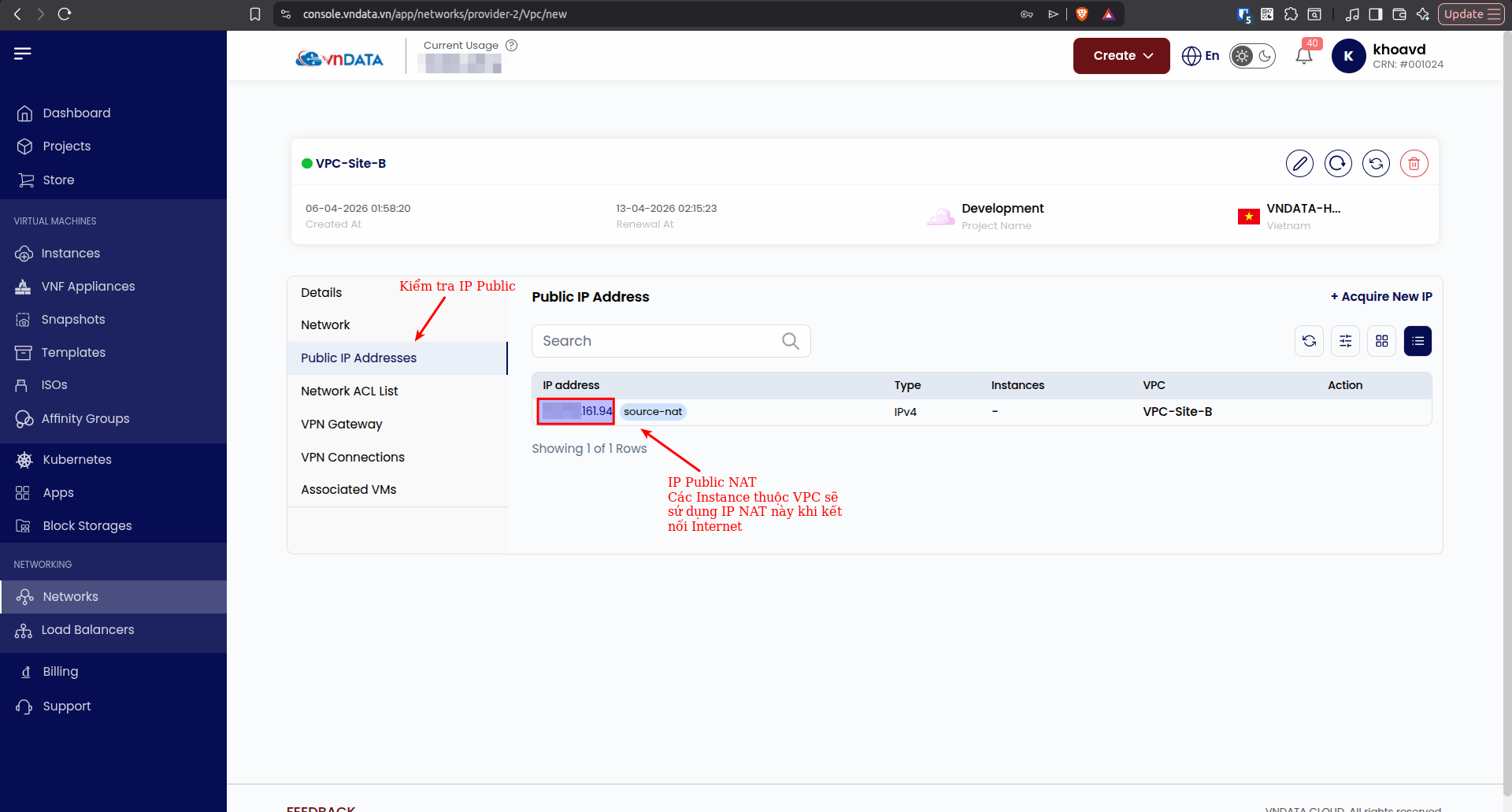Open the media control music note icon
1512x812 pixels.
pos(1352,14)
